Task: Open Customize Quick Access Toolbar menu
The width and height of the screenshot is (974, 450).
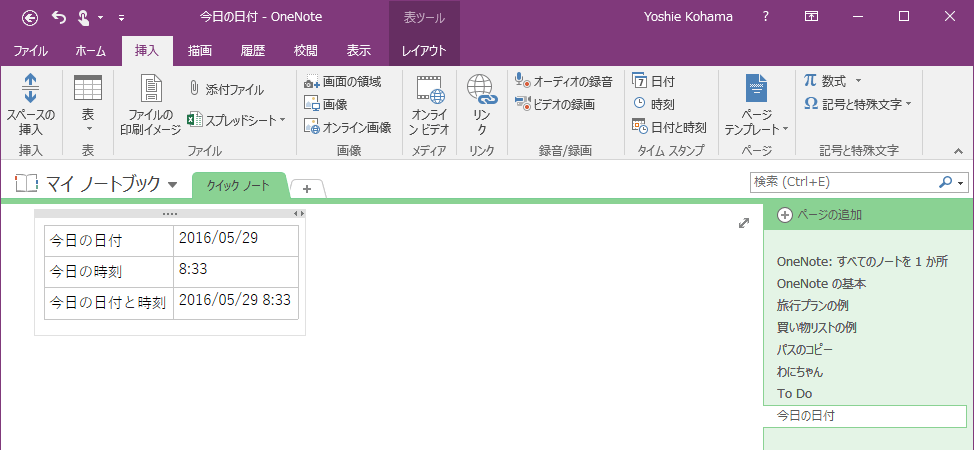Action: click(x=121, y=18)
